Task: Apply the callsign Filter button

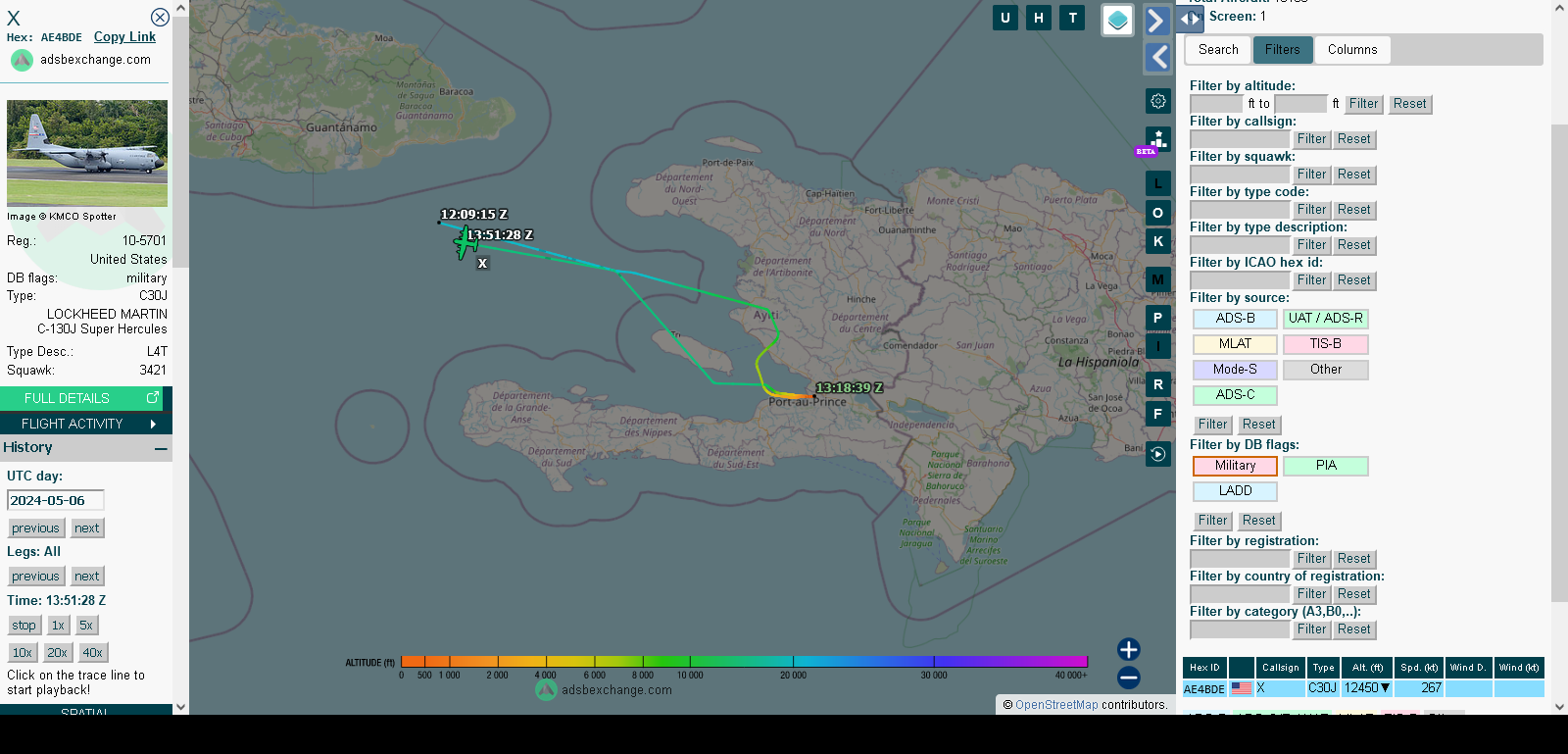Action: point(1311,139)
